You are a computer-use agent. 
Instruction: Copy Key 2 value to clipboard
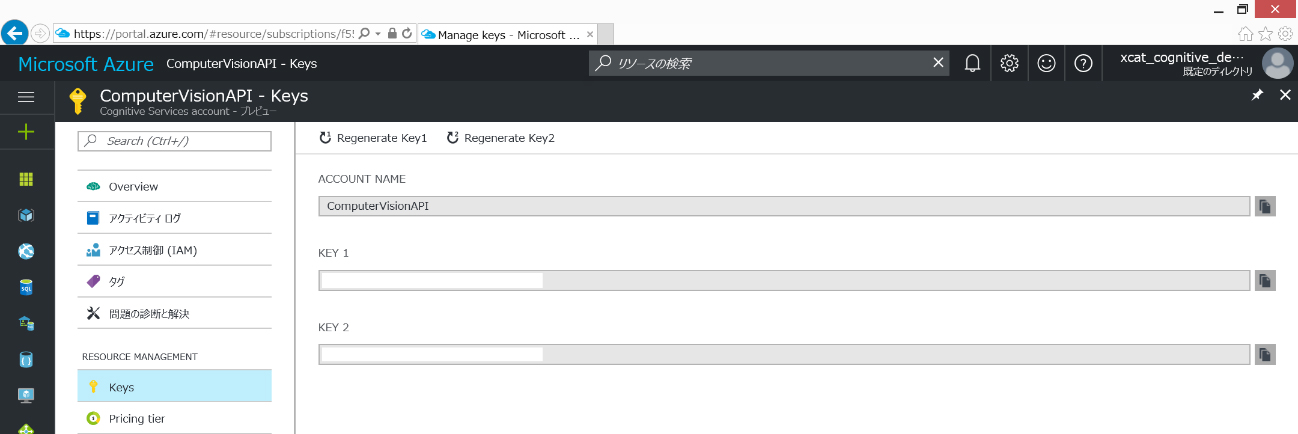point(1265,354)
